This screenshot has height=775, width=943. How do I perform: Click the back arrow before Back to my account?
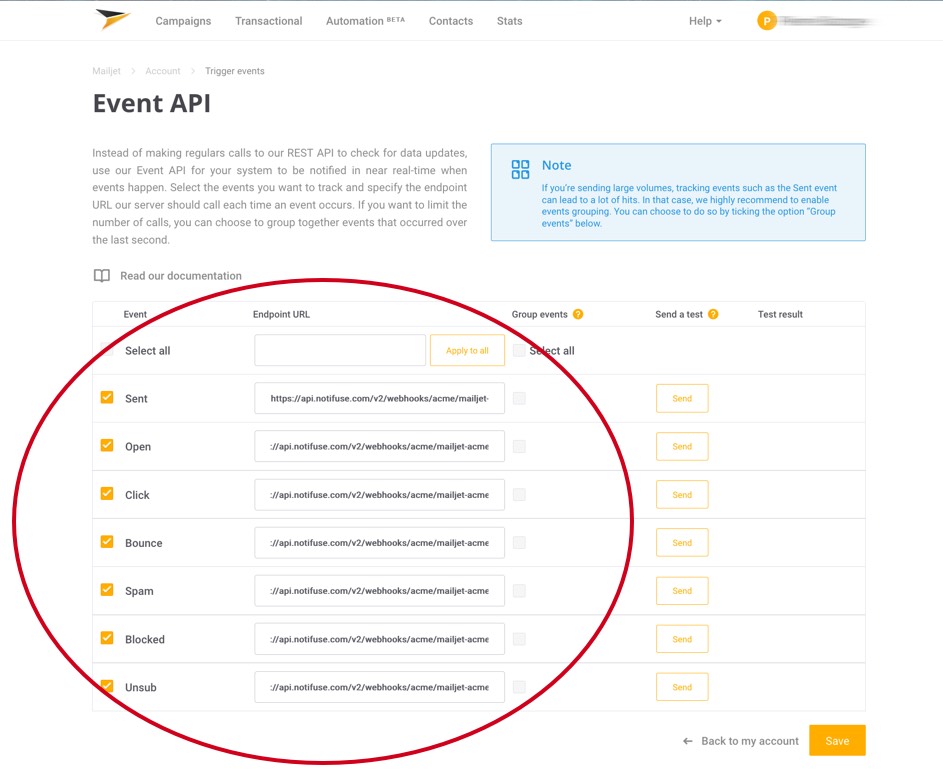[687, 741]
